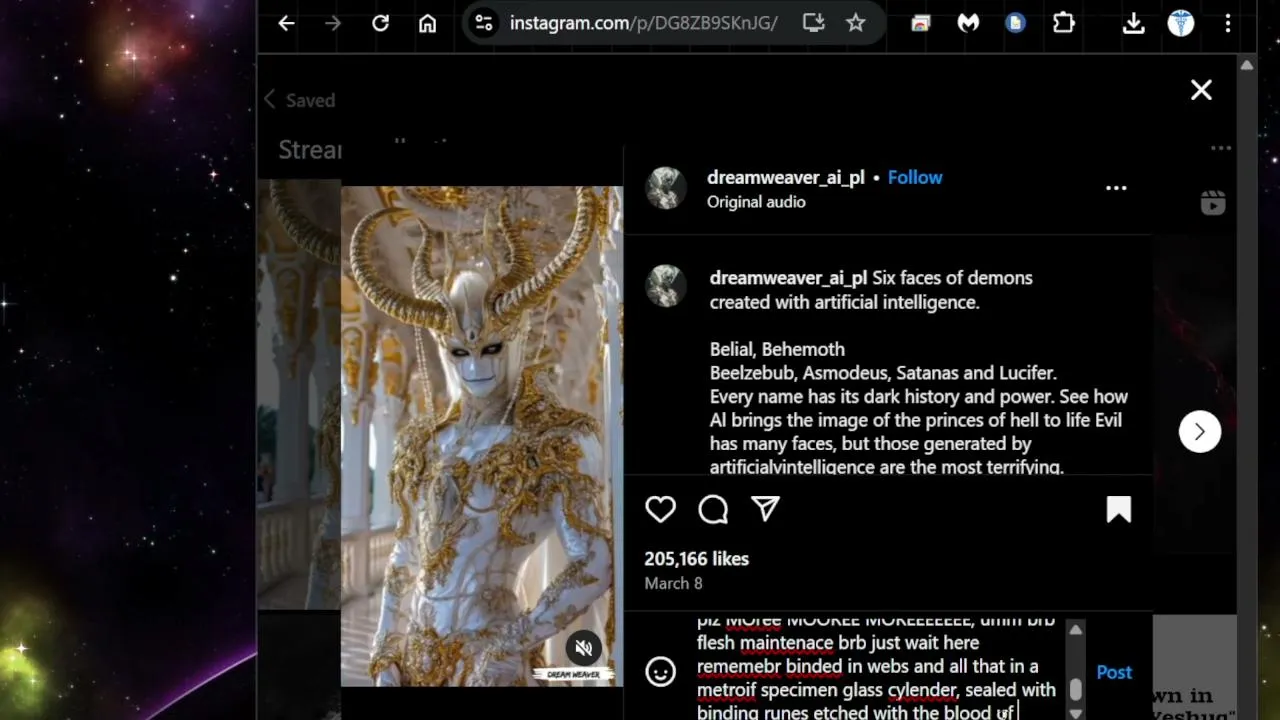
Task: Install the app using address bar icon
Action: (813, 23)
